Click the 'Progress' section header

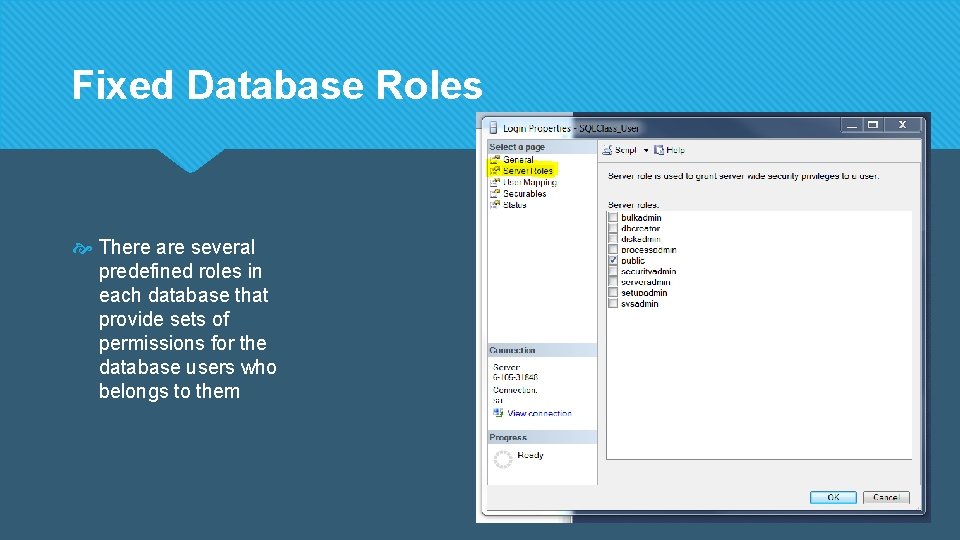(508, 437)
